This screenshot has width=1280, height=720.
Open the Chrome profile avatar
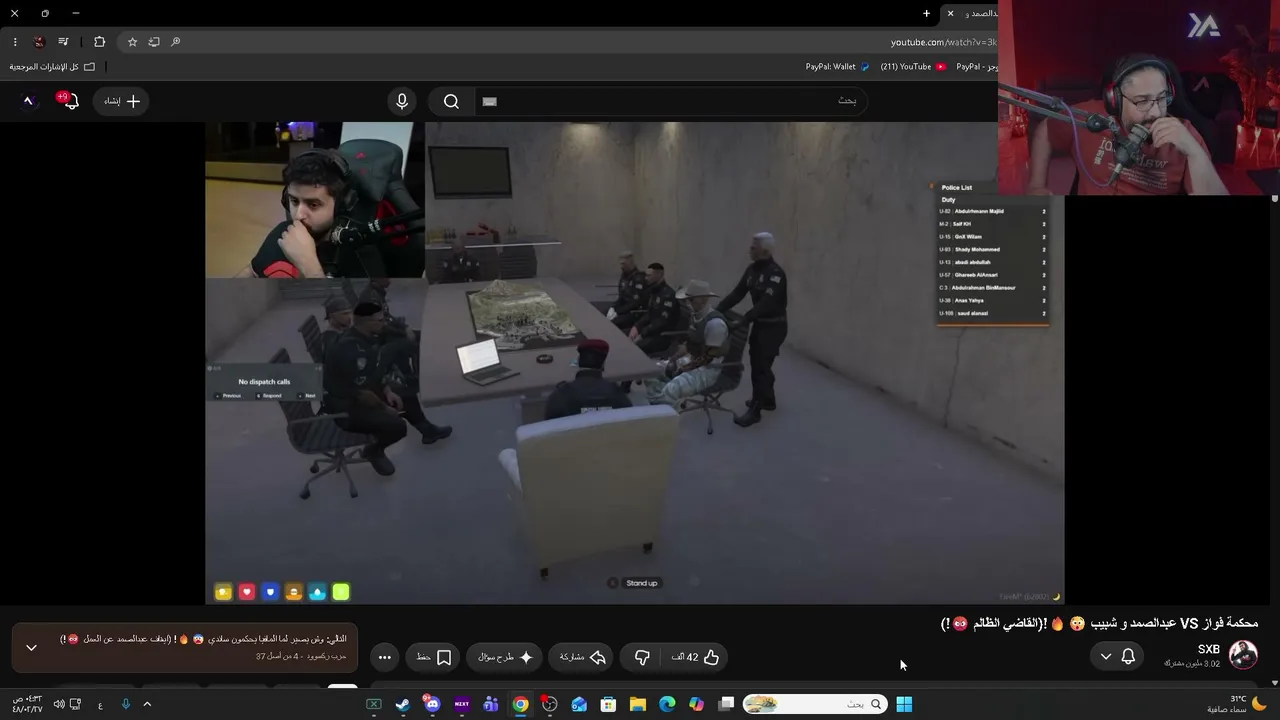39,42
